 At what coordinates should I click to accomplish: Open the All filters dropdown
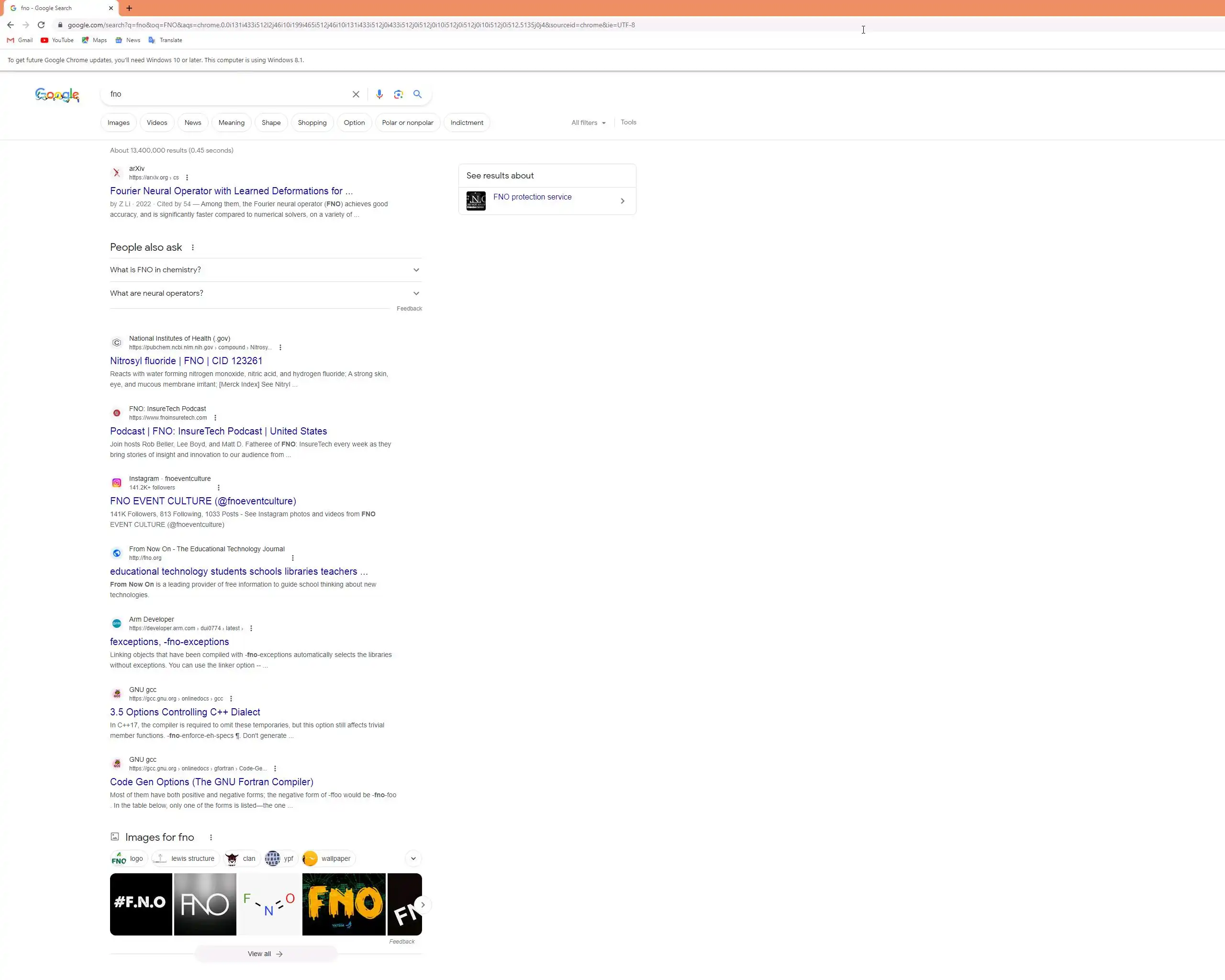[x=588, y=122]
